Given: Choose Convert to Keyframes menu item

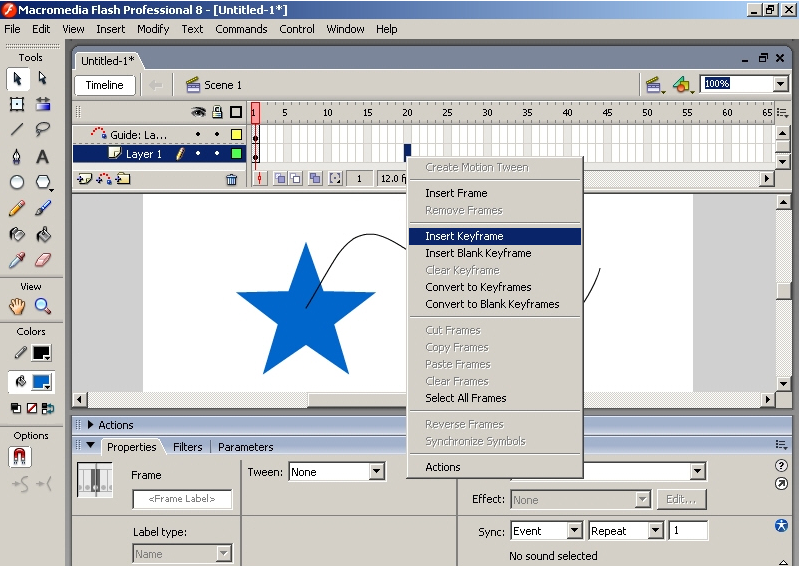Looking at the screenshot, I should click(495, 287).
